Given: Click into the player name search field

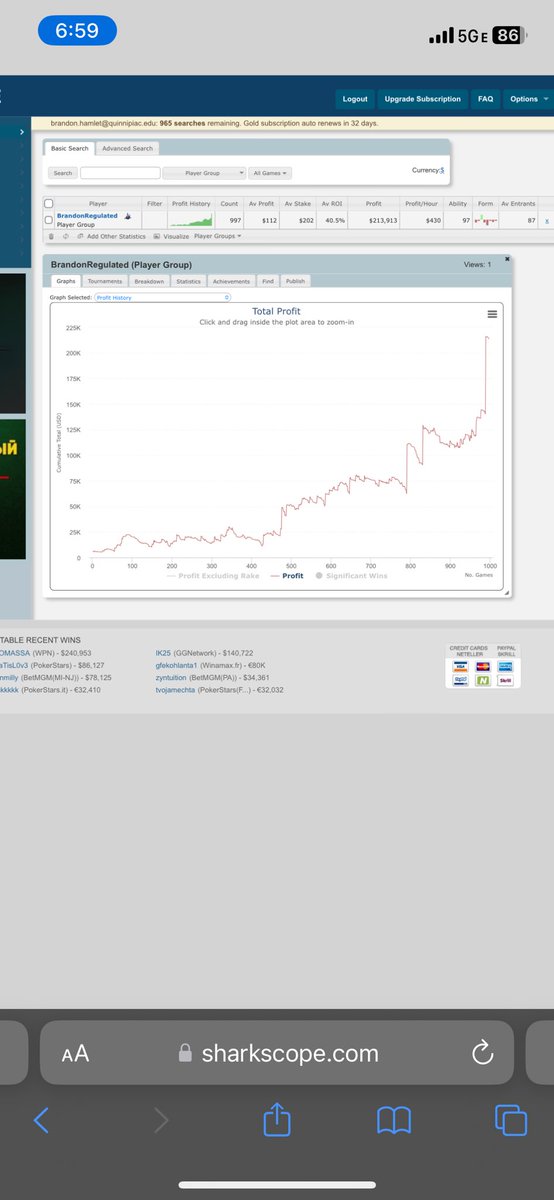Looking at the screenshot, I should (119, 173).
